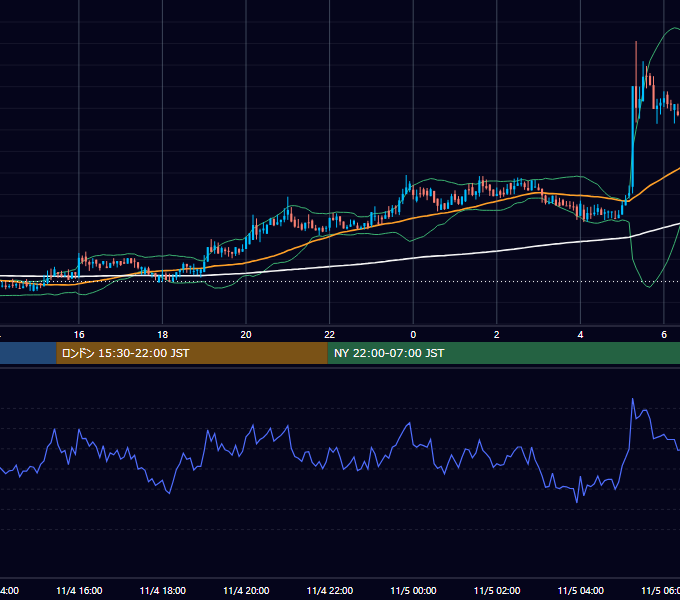Click the 11/4 22:00 label on oscillator axis
This screenshot has height=600, width=680.
[x=330, y=590]
